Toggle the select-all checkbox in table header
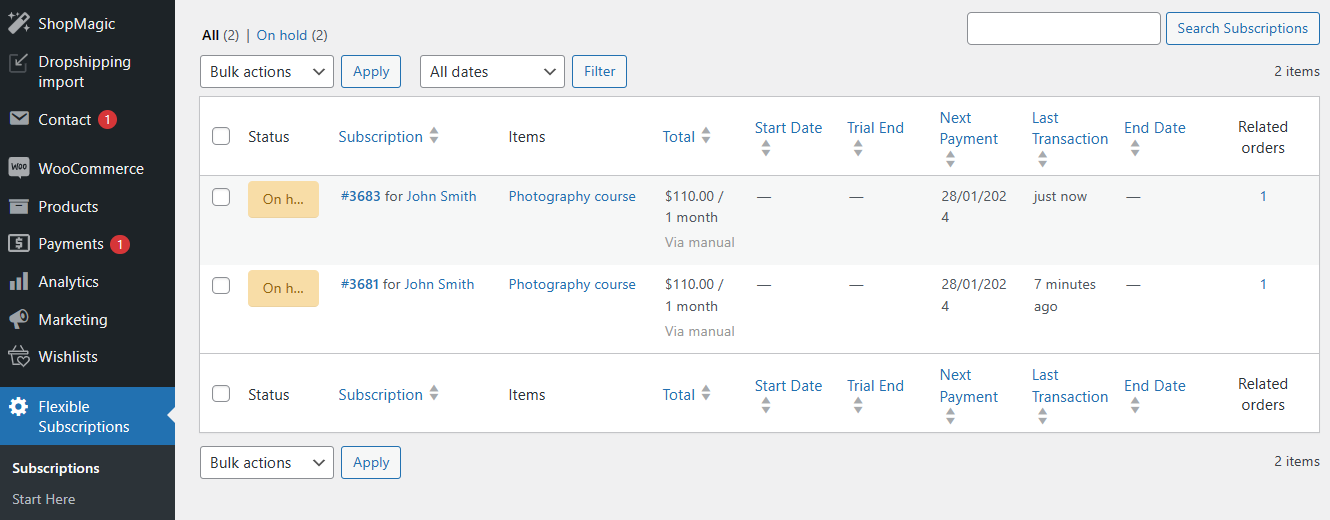This screenshot has width=1330, height=520. pyautogui.click(x=221, y=137)
